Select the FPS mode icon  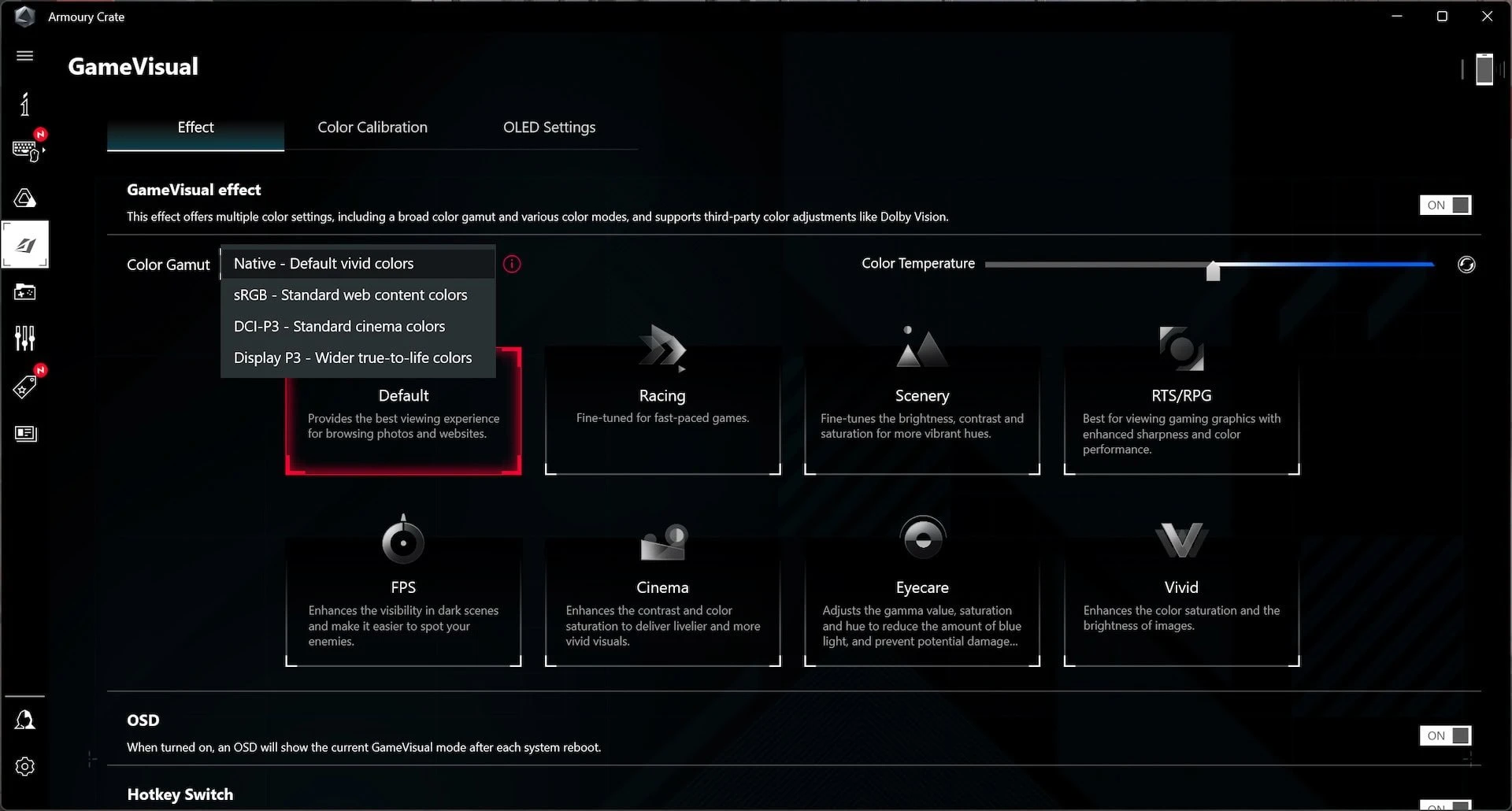pos(403,539)
